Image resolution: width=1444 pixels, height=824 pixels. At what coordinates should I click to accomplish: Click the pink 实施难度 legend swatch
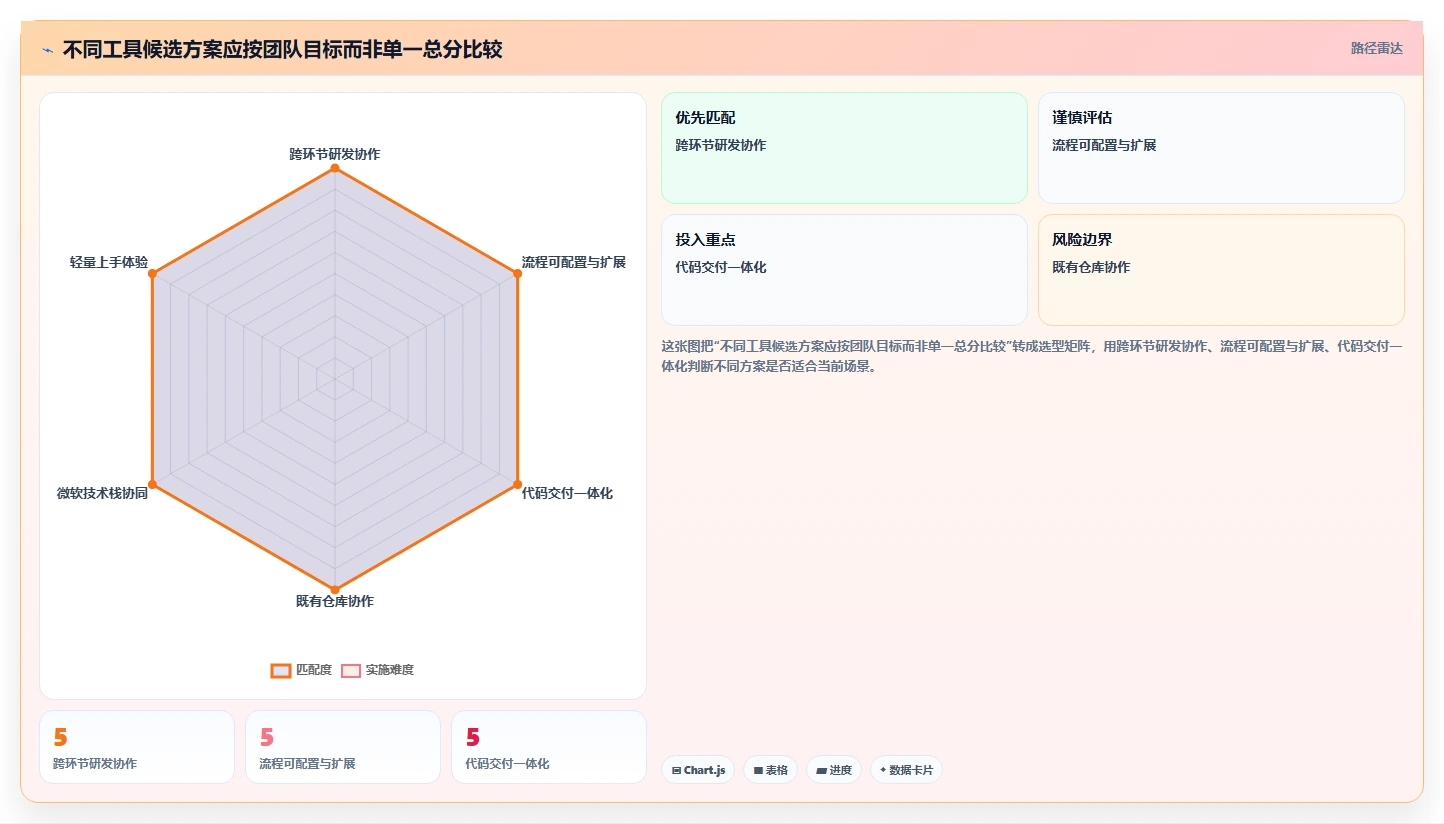(x=351, y=670)
